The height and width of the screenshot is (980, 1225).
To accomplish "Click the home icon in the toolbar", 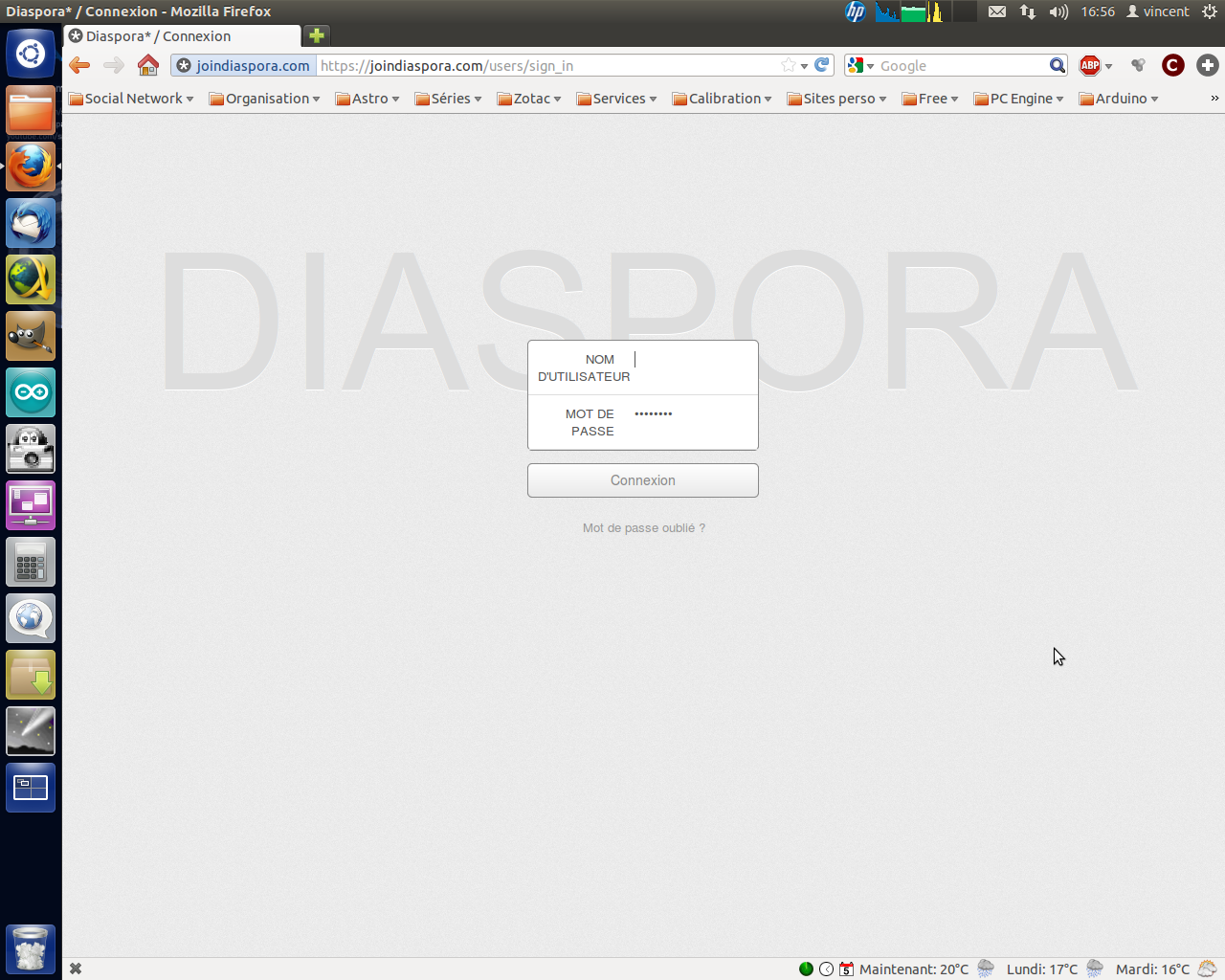I will [x=147, y=65].
